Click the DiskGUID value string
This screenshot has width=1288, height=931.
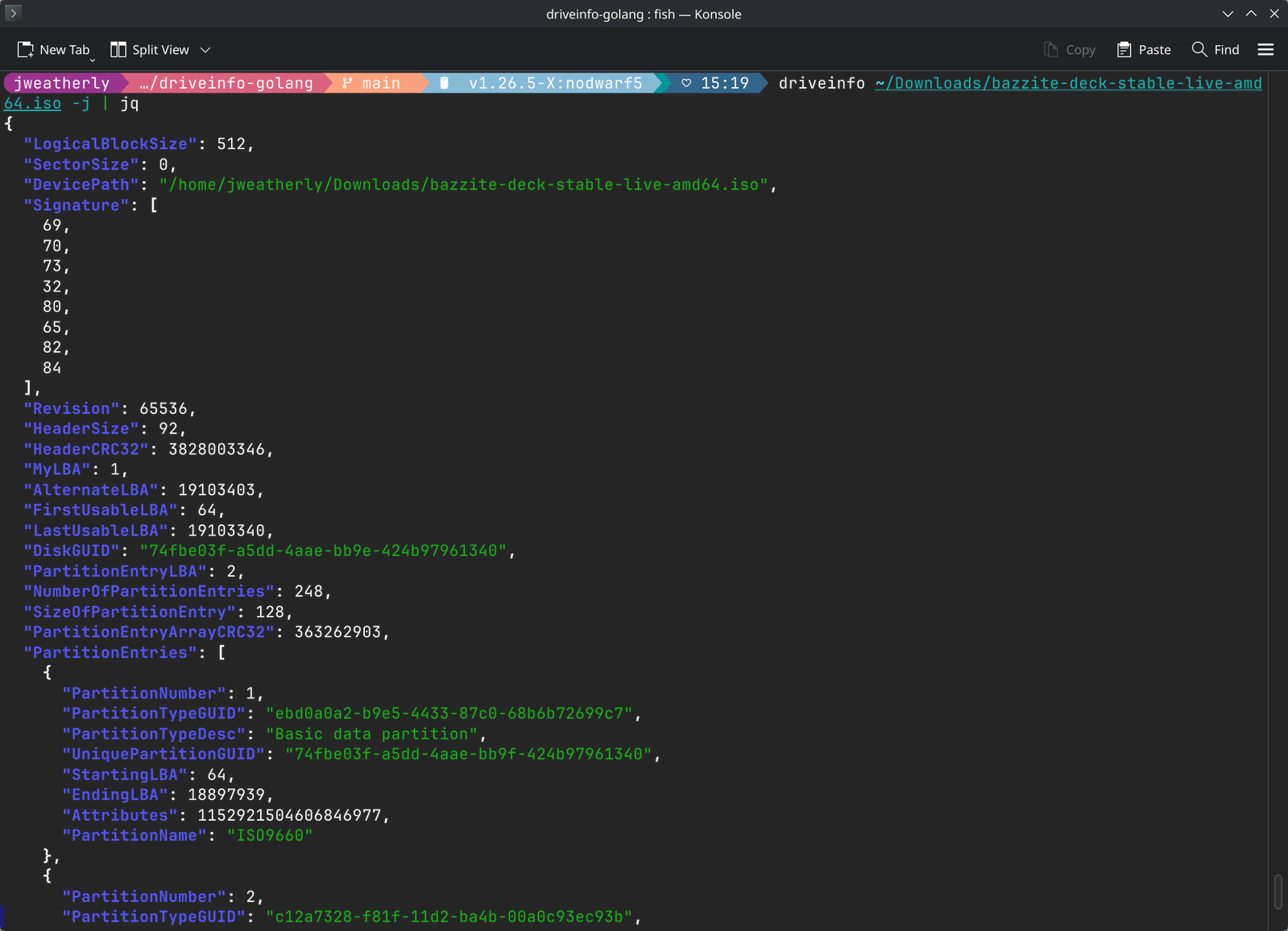point(324,551)
